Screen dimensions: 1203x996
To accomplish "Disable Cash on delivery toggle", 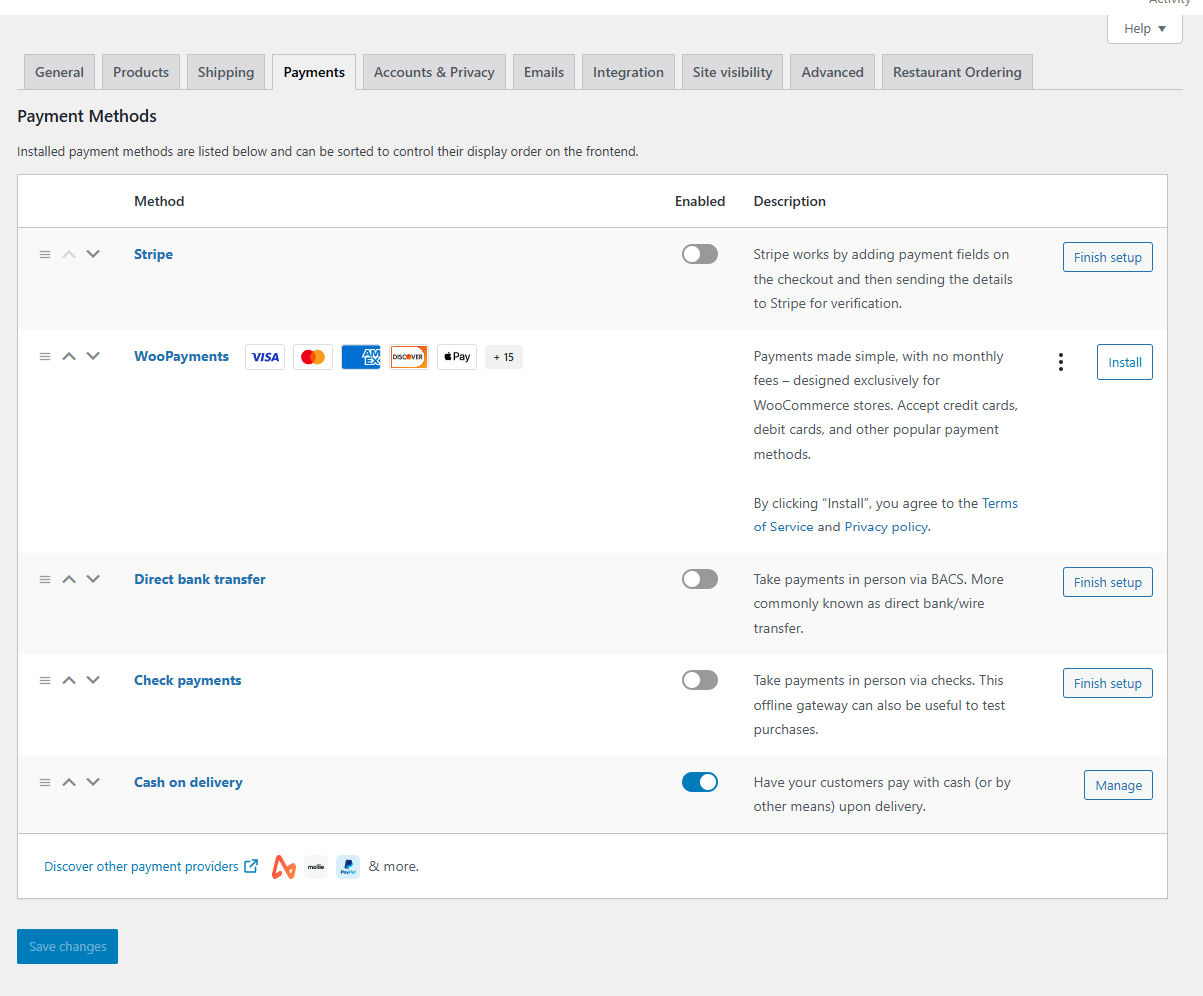I will click(699, 782).
